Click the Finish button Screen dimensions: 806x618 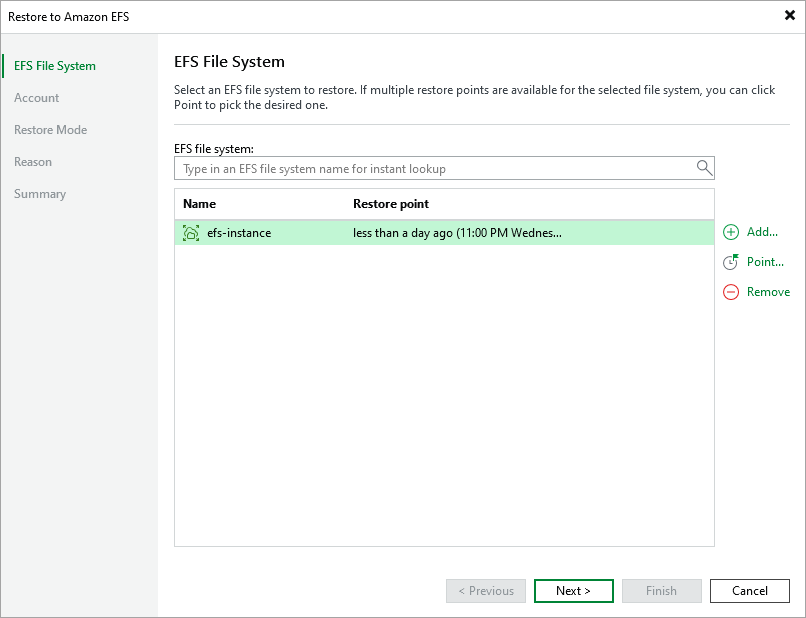pyautogui.click(x=661, y=591)
